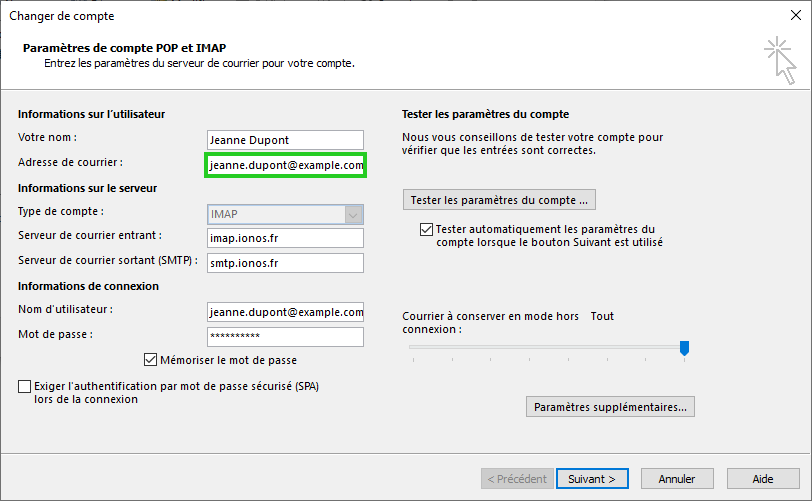Select the Mot de passe field
The width and height of the screenshot is (812, 501).
(x=285, y=337)
